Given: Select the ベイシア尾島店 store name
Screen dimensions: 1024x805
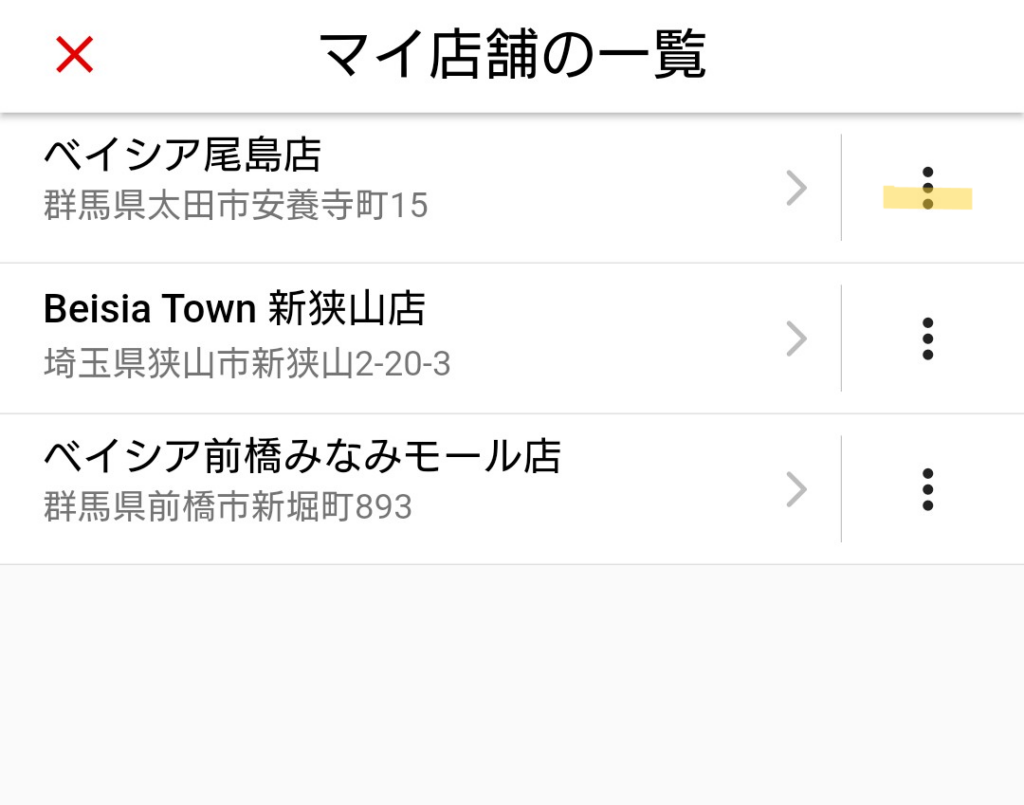Looking at the screenshot, I should click(182, 156).
